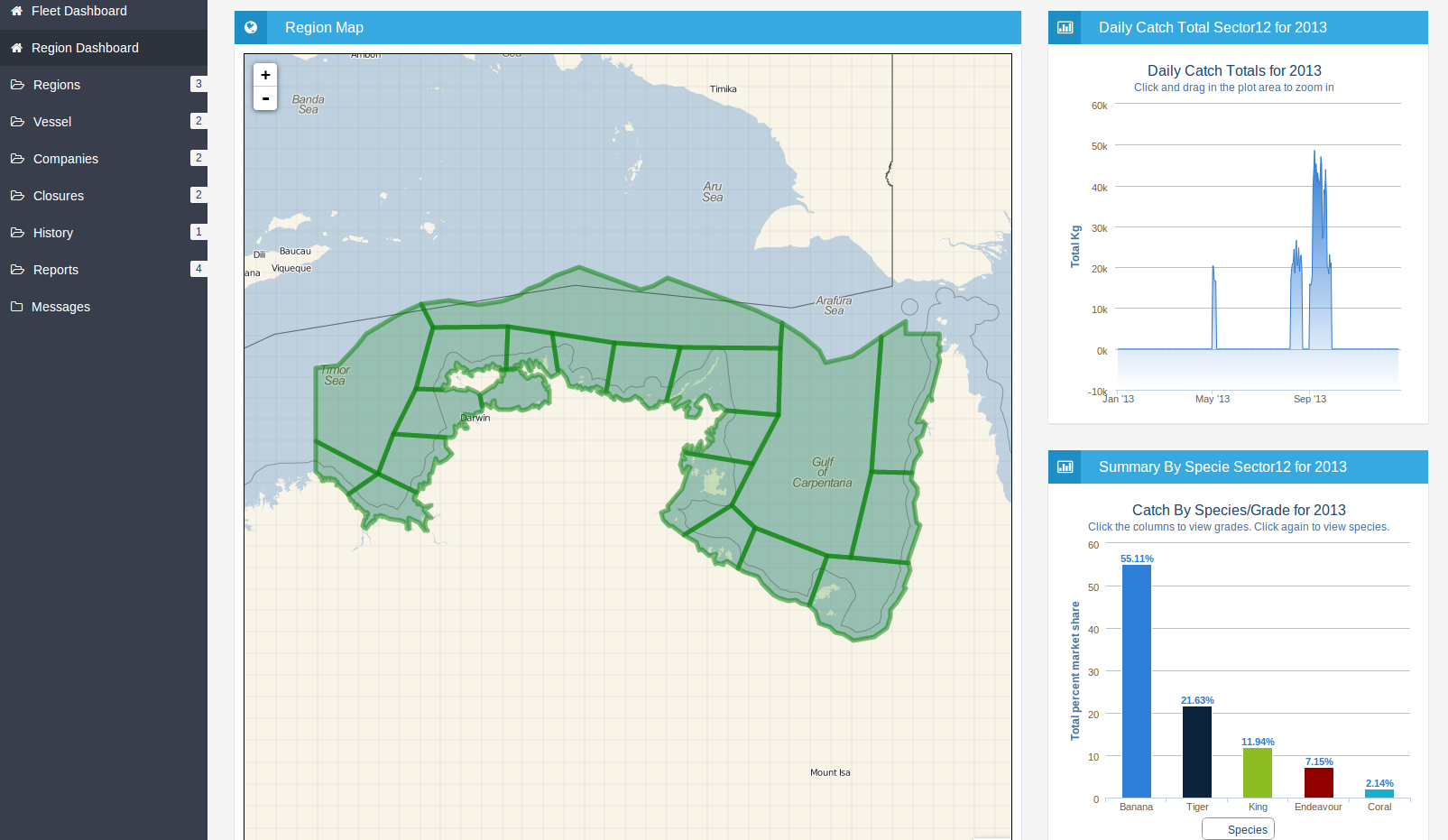Click the Closures folder icon

click(17, 196)
